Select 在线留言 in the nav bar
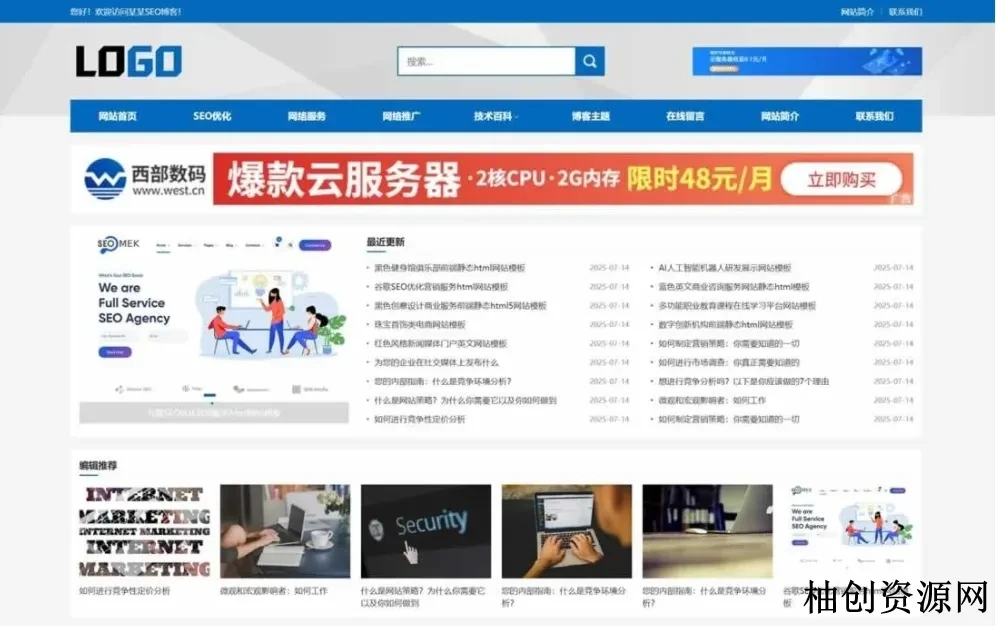The height and width of the screenshot is (626, 996). 685,116
